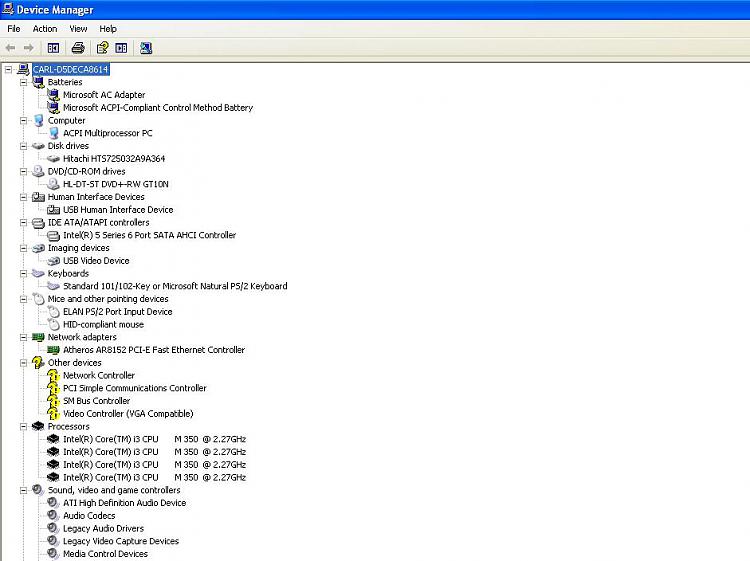Click the Back arrow toolbar button
This screenshot has width=750, height=561.
(x=11, y=48)
